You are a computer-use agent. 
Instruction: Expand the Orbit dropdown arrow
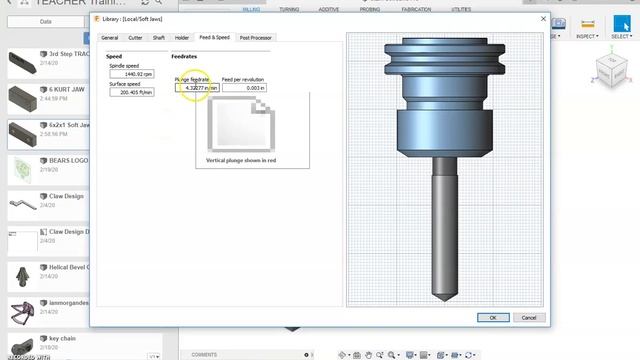[x=349, y=356]
